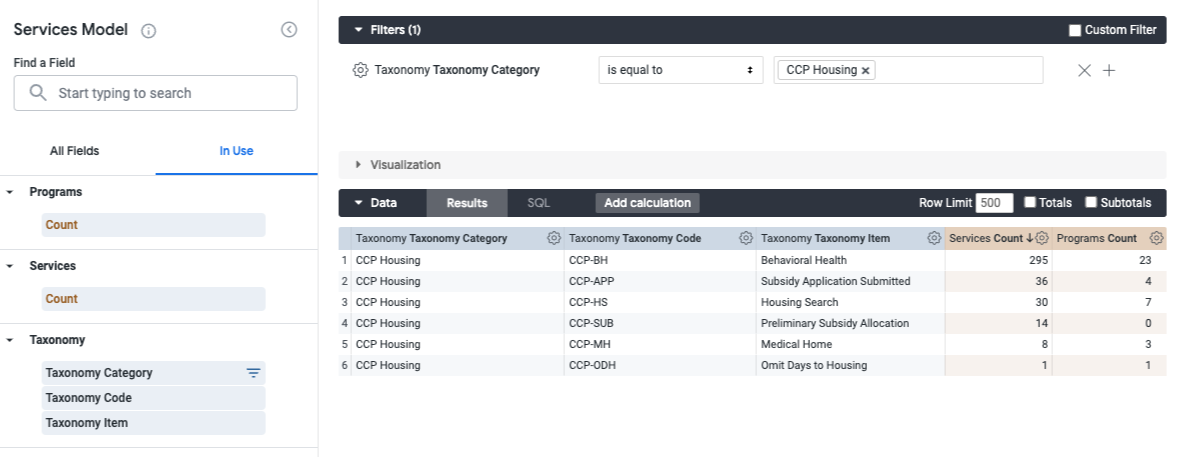This screenshot has height=457, width=1180.
Task: Click the CCP-HS code cell
Action: (x=660, y=303)
